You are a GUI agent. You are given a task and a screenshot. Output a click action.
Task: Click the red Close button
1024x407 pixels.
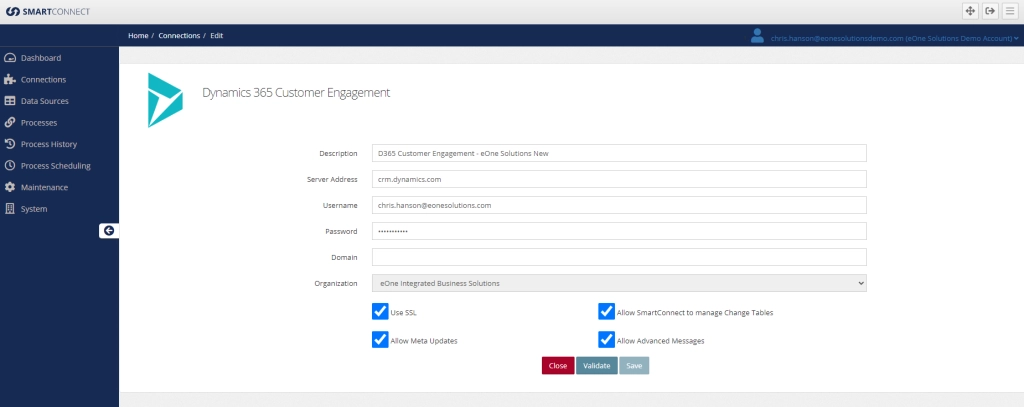tap(558, 366)
